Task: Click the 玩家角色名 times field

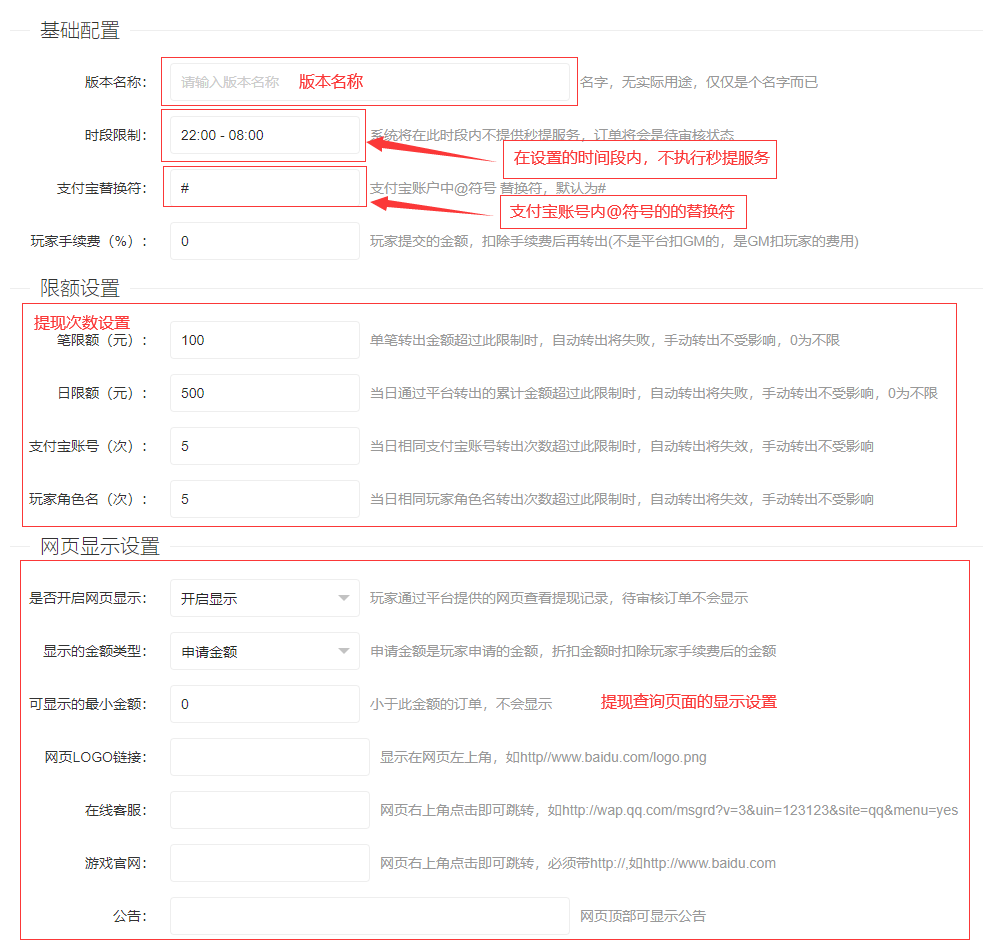Action: coord(265,499)
